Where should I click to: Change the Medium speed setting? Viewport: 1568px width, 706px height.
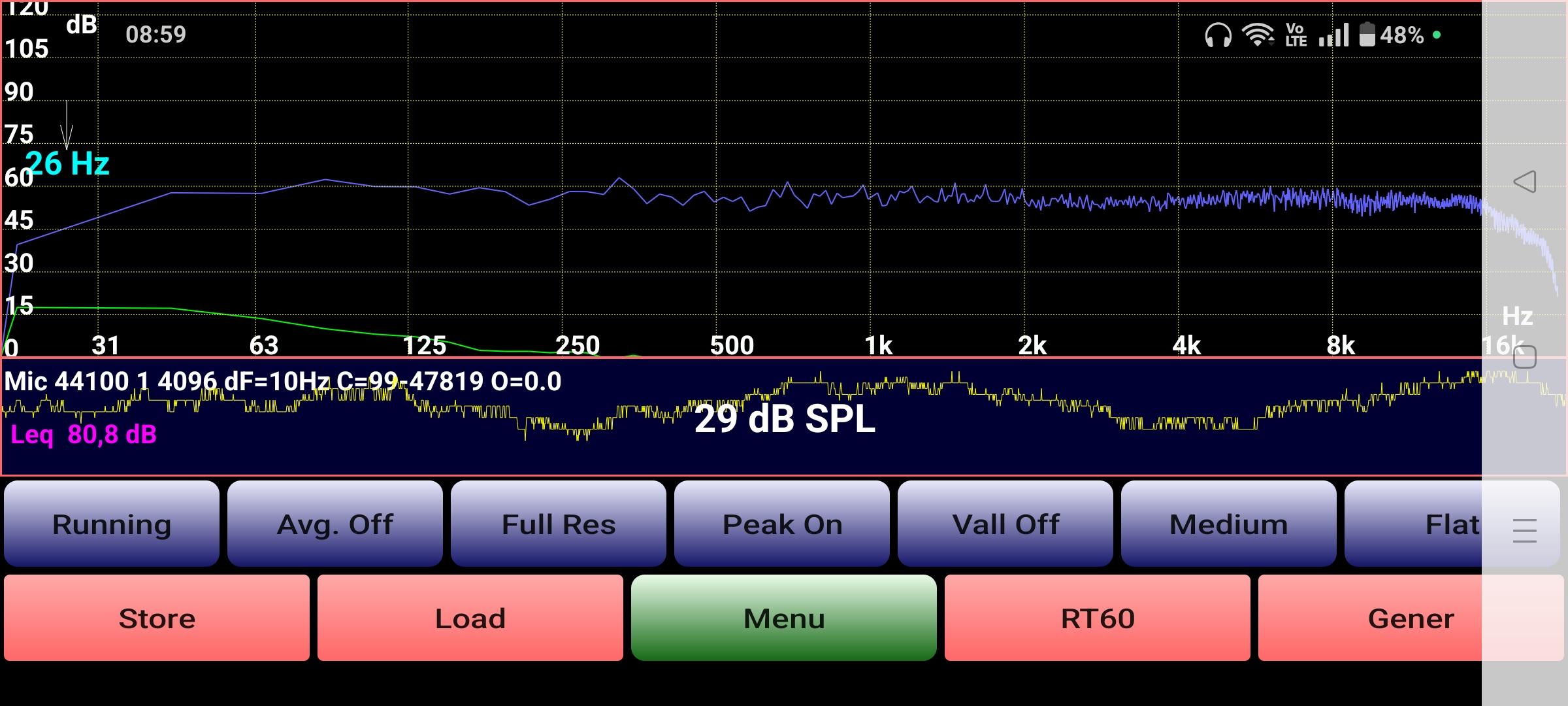click(1229, 524)
